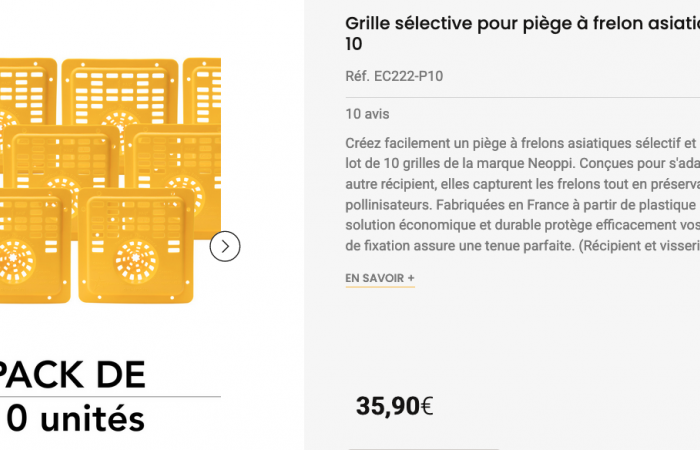Click the next image arrow button

(225, 245)
